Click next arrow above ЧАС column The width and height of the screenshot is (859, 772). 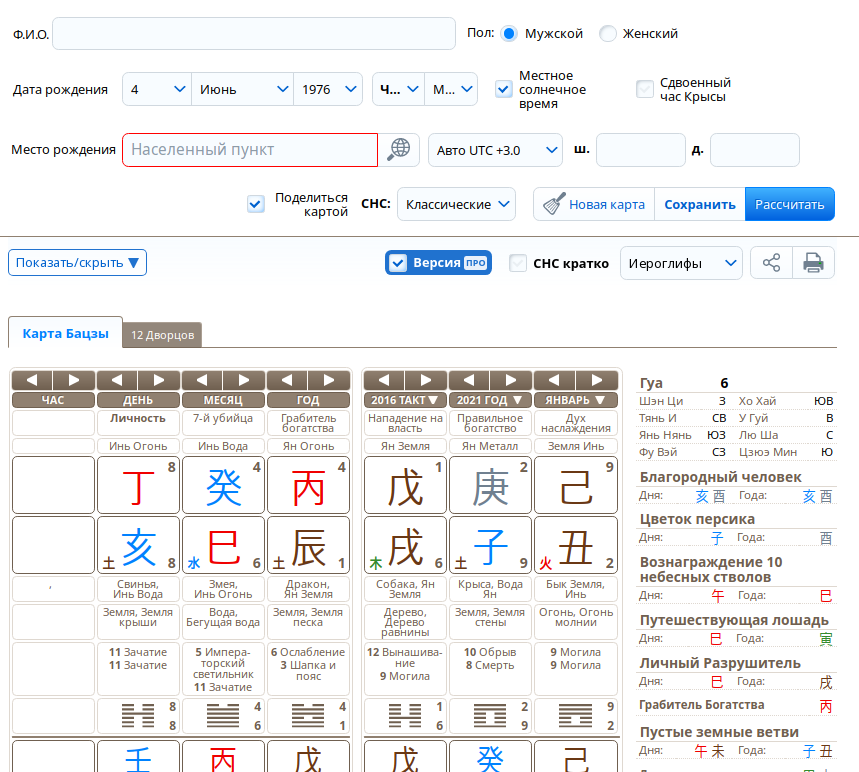[x=74, y=380]
